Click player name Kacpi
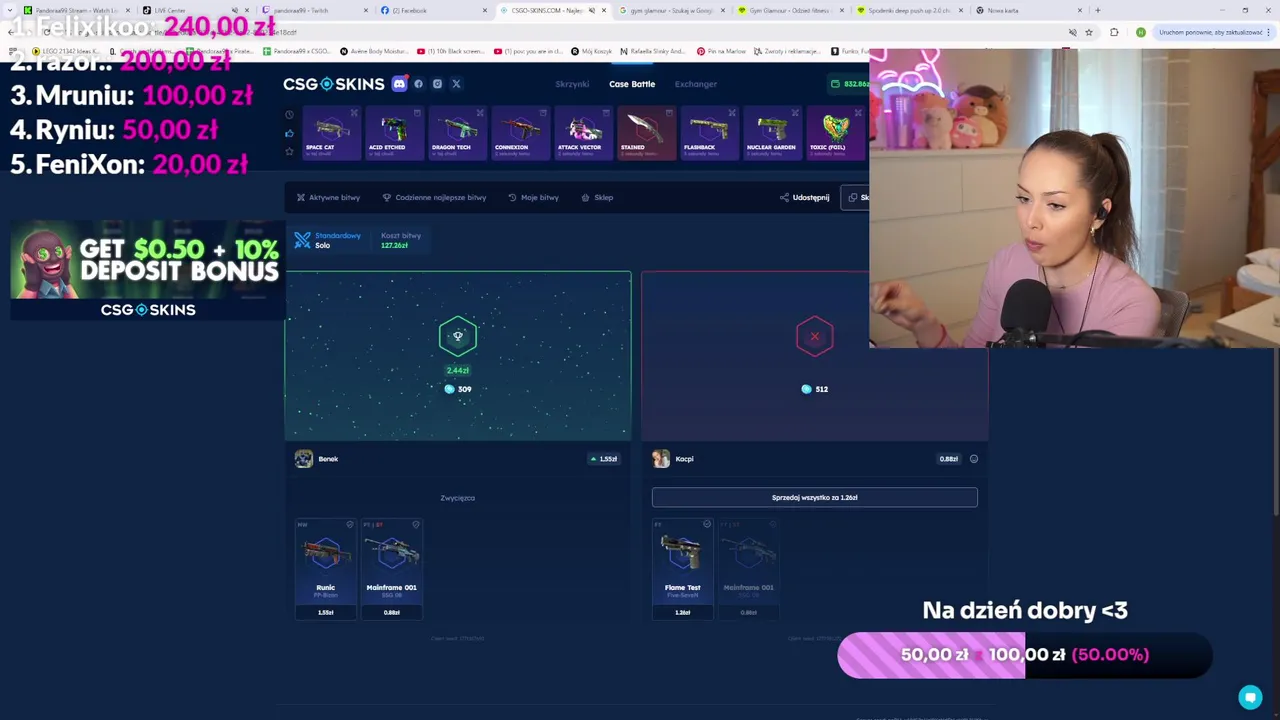 pyautogui.click(x=684, y=459)
